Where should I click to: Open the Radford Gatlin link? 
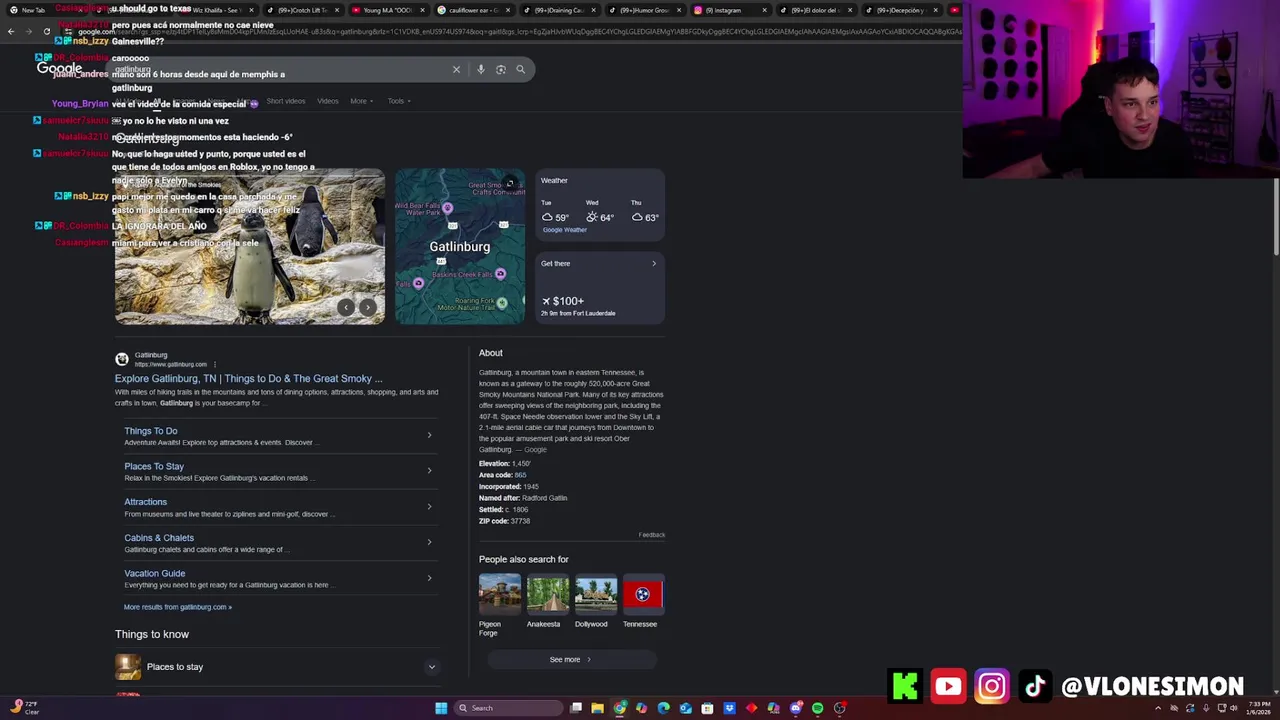544,498
